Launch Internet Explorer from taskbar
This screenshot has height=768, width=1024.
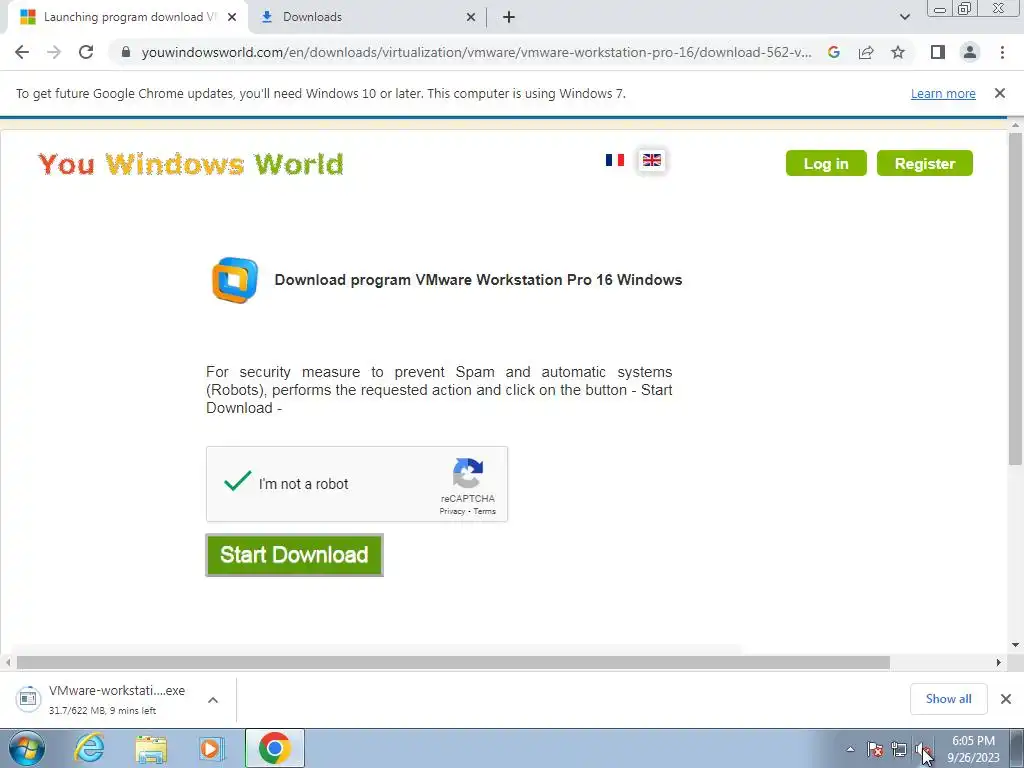89,748
